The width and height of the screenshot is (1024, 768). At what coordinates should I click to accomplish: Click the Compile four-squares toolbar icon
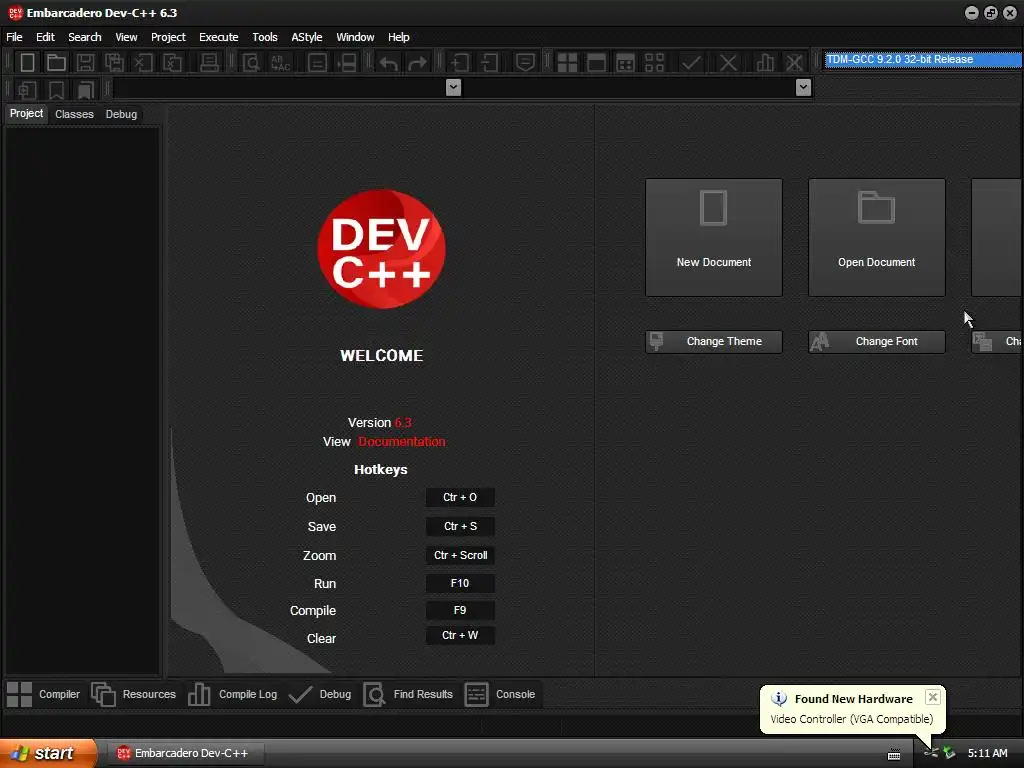click(x=568, y=63)
